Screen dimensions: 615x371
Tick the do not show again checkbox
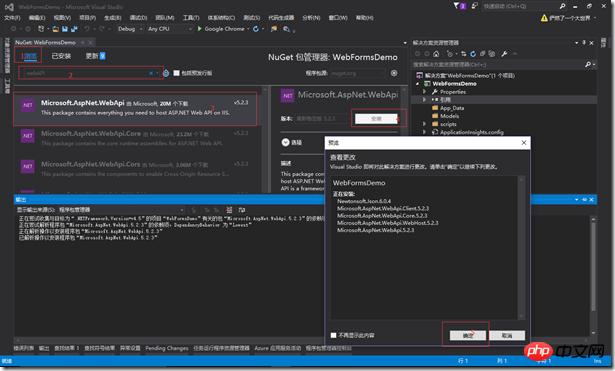pyautogui.click(x=333, y=335)
